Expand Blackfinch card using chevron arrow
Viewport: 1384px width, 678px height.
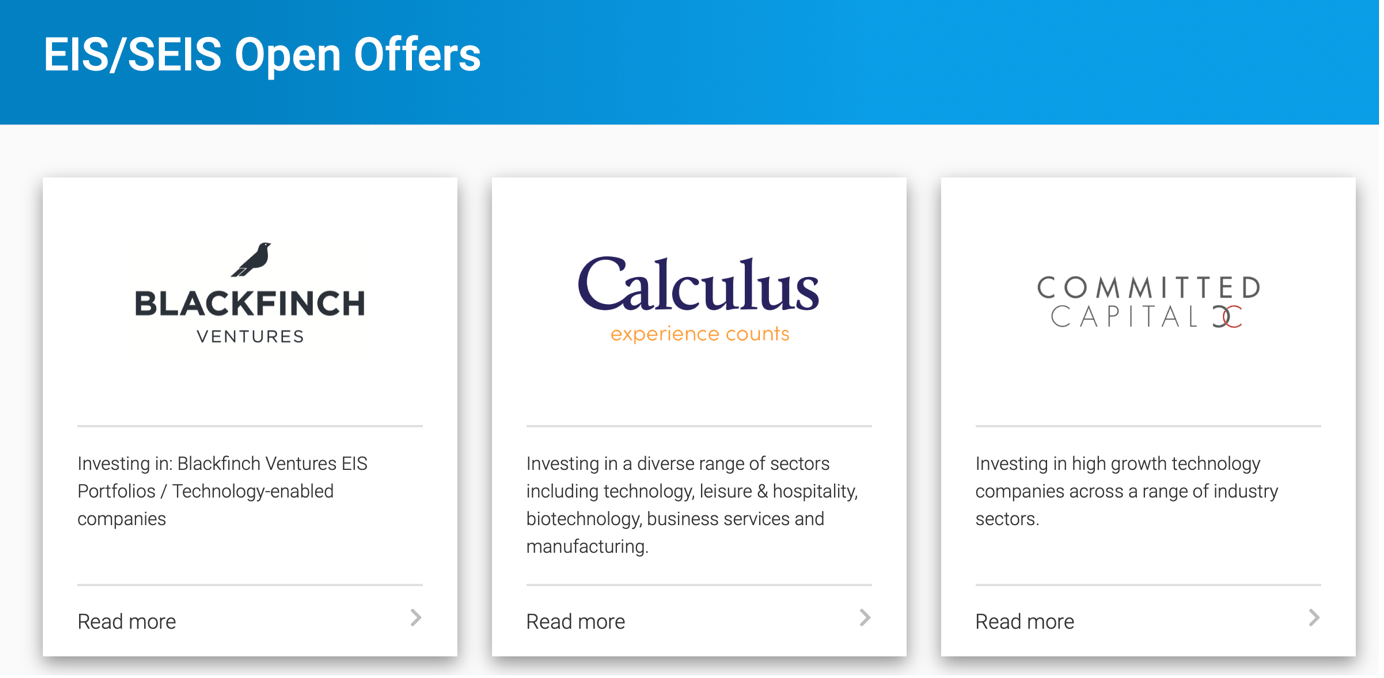(416, 618)
